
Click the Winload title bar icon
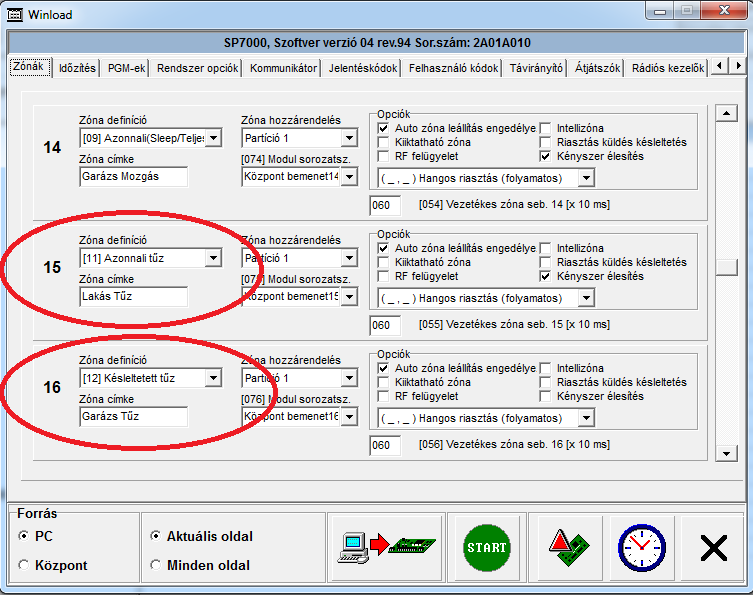click(14, 14)
